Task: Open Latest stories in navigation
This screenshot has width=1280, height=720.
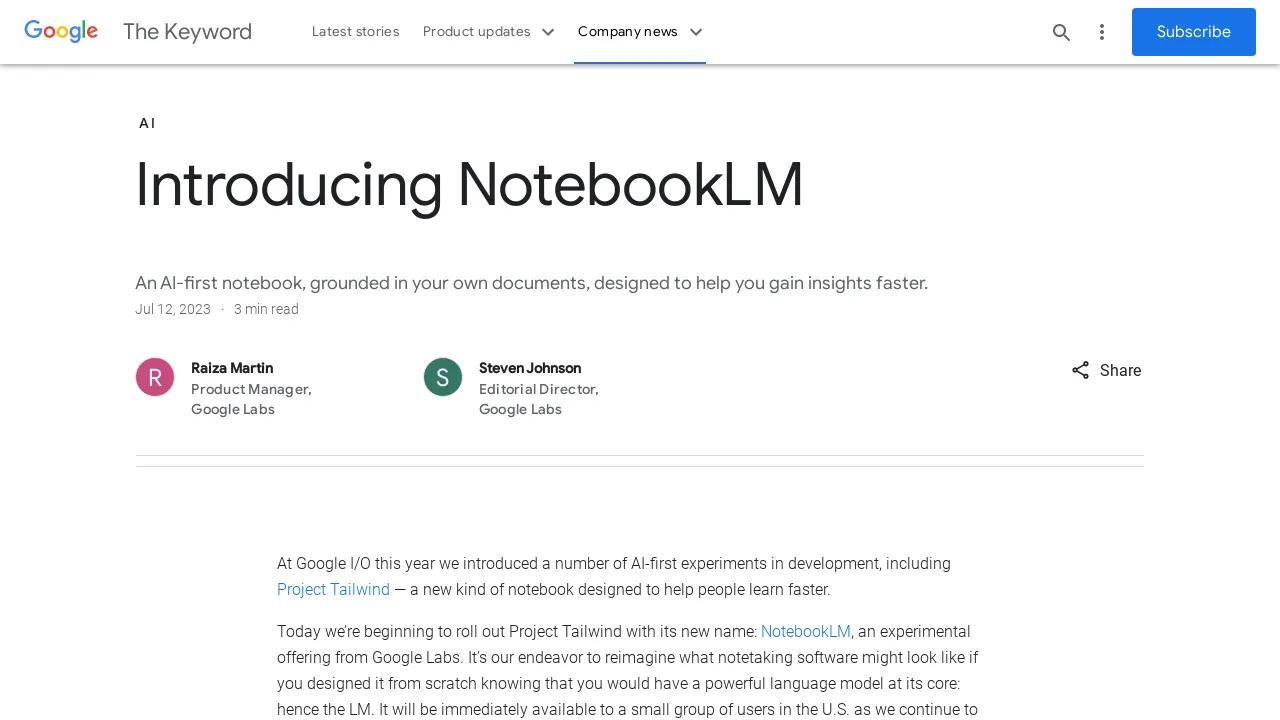Action: [x=355, y=32]
